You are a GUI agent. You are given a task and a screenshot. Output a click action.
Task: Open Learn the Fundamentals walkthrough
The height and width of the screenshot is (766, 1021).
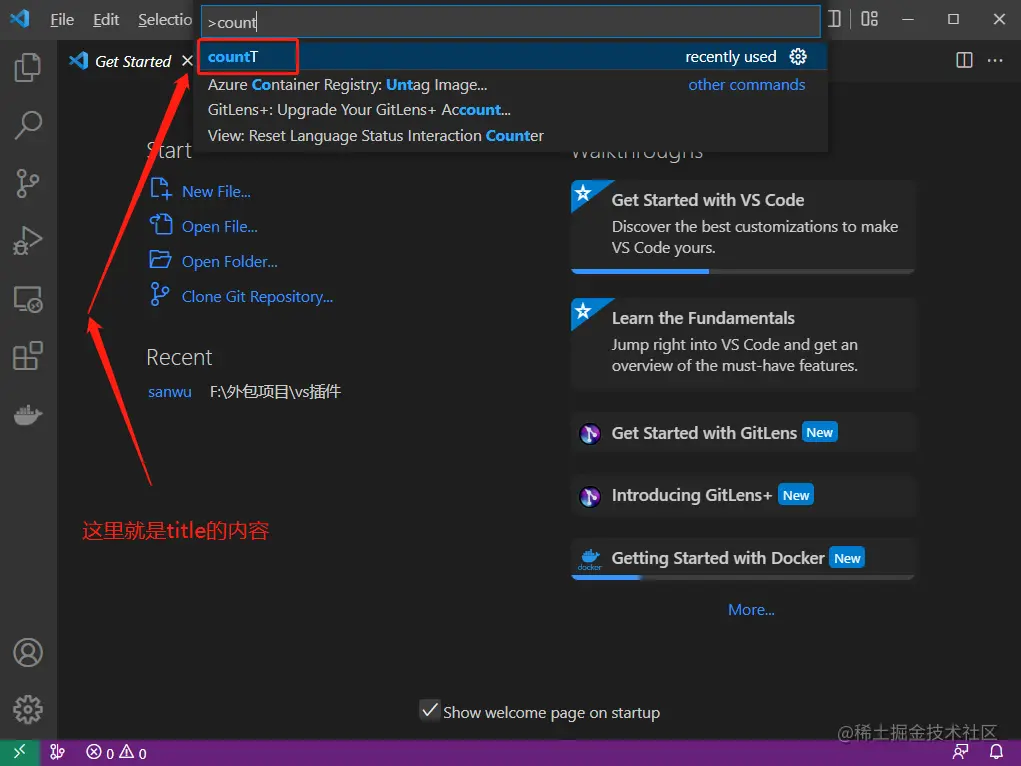pos(742,343)
